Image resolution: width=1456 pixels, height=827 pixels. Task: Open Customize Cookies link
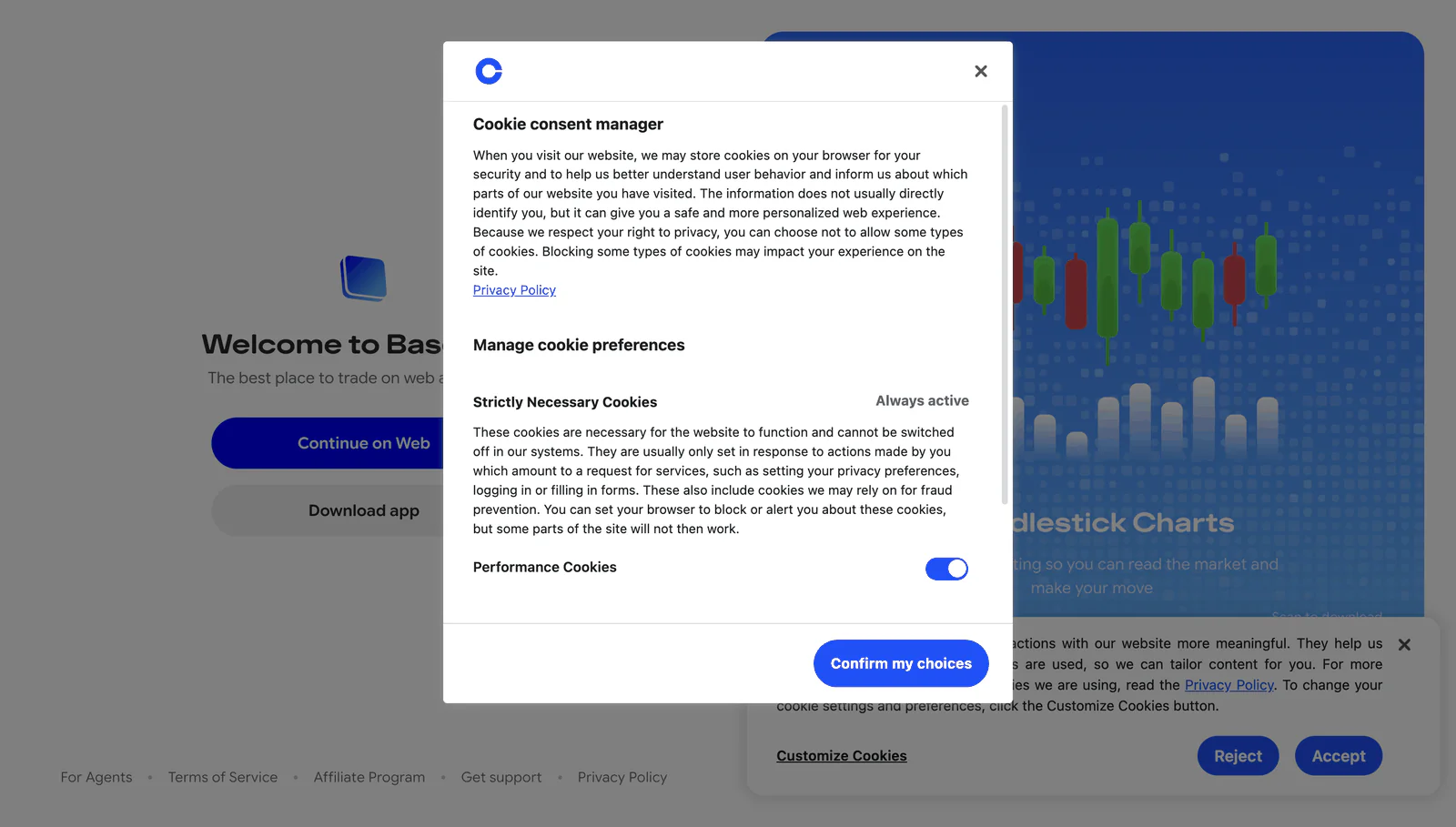tap(842, 756)
